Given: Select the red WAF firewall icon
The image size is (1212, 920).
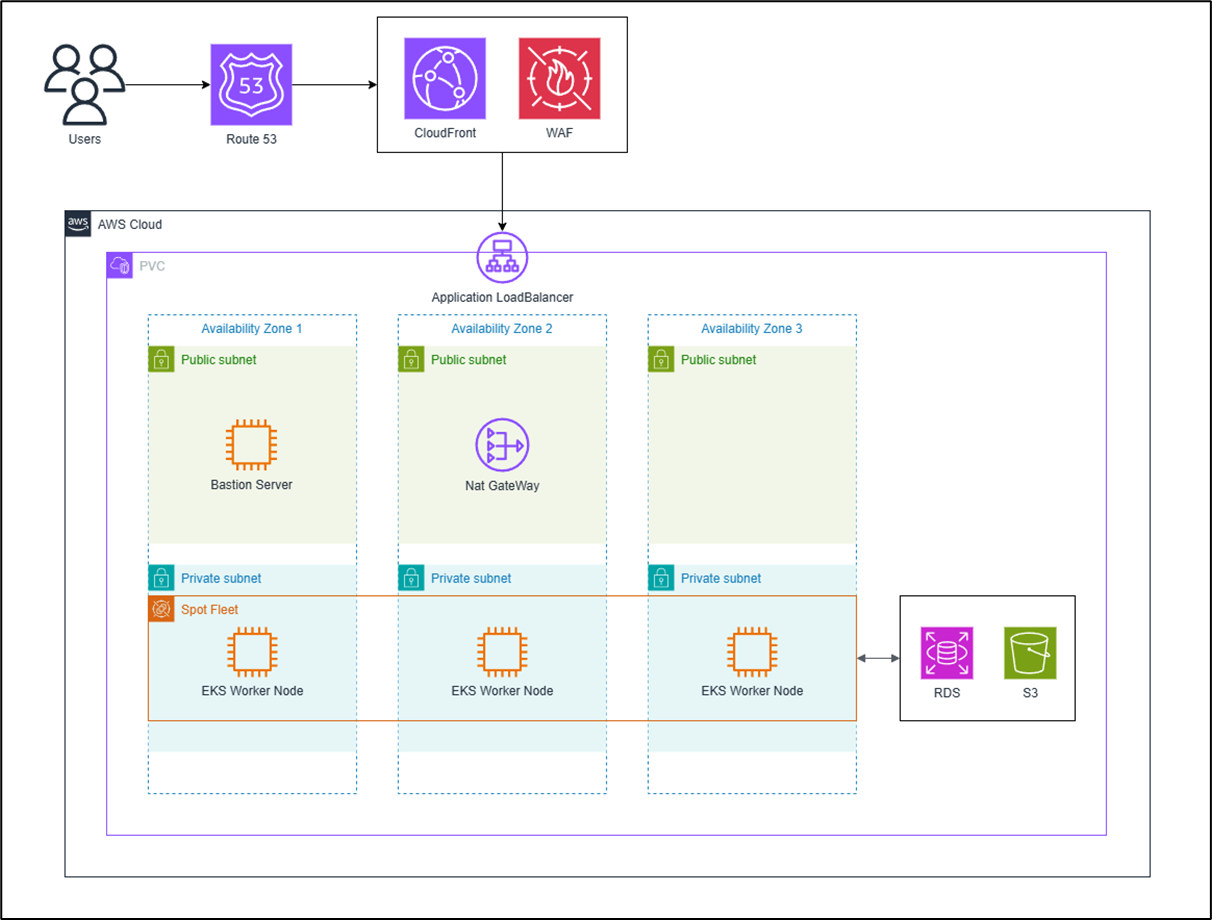Looking at the screenshot, I should (559, 79).
